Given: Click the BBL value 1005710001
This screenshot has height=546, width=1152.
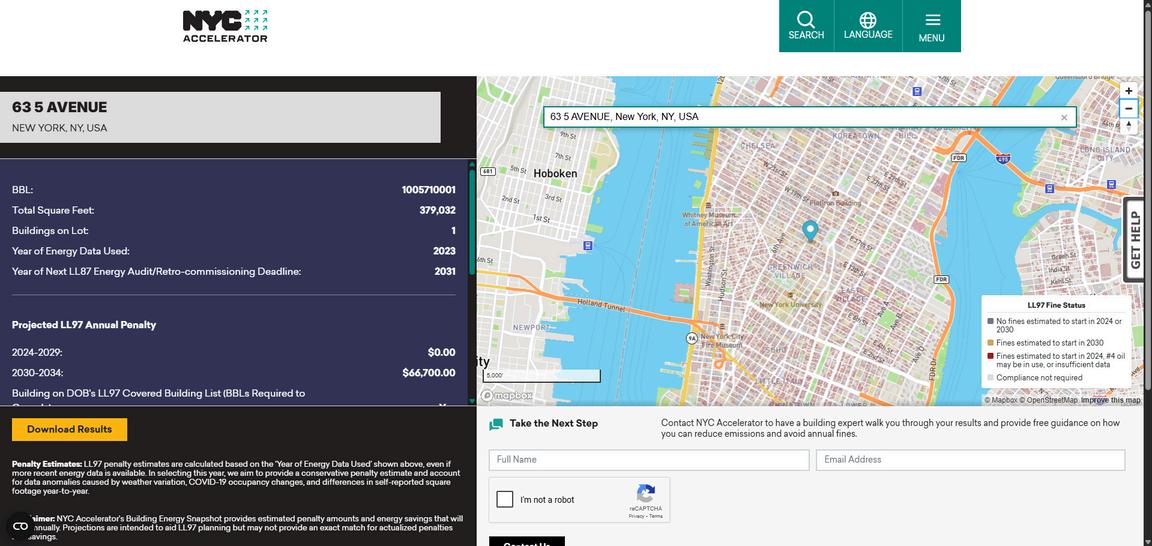Looking at the screenshot, I should click(428, 190).
